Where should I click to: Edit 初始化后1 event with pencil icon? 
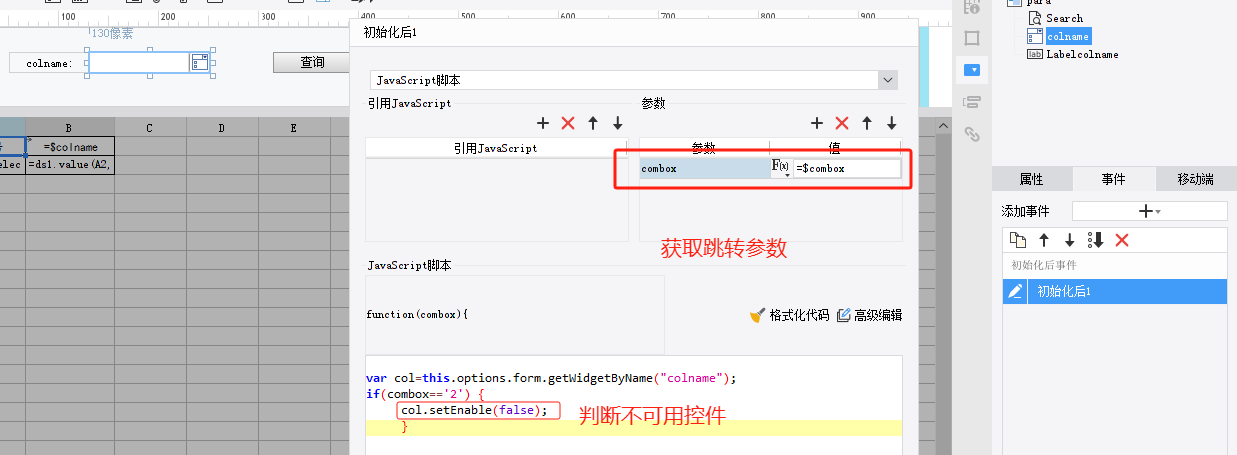1015,291
